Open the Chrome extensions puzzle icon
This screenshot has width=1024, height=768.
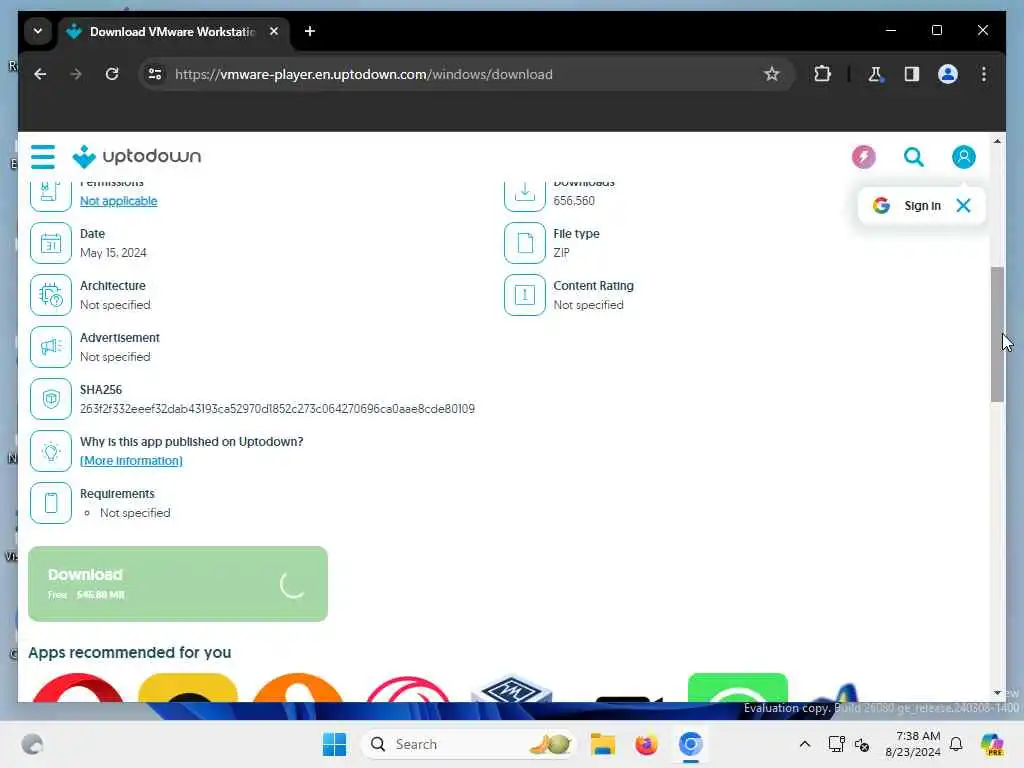[x=822, y=74]
